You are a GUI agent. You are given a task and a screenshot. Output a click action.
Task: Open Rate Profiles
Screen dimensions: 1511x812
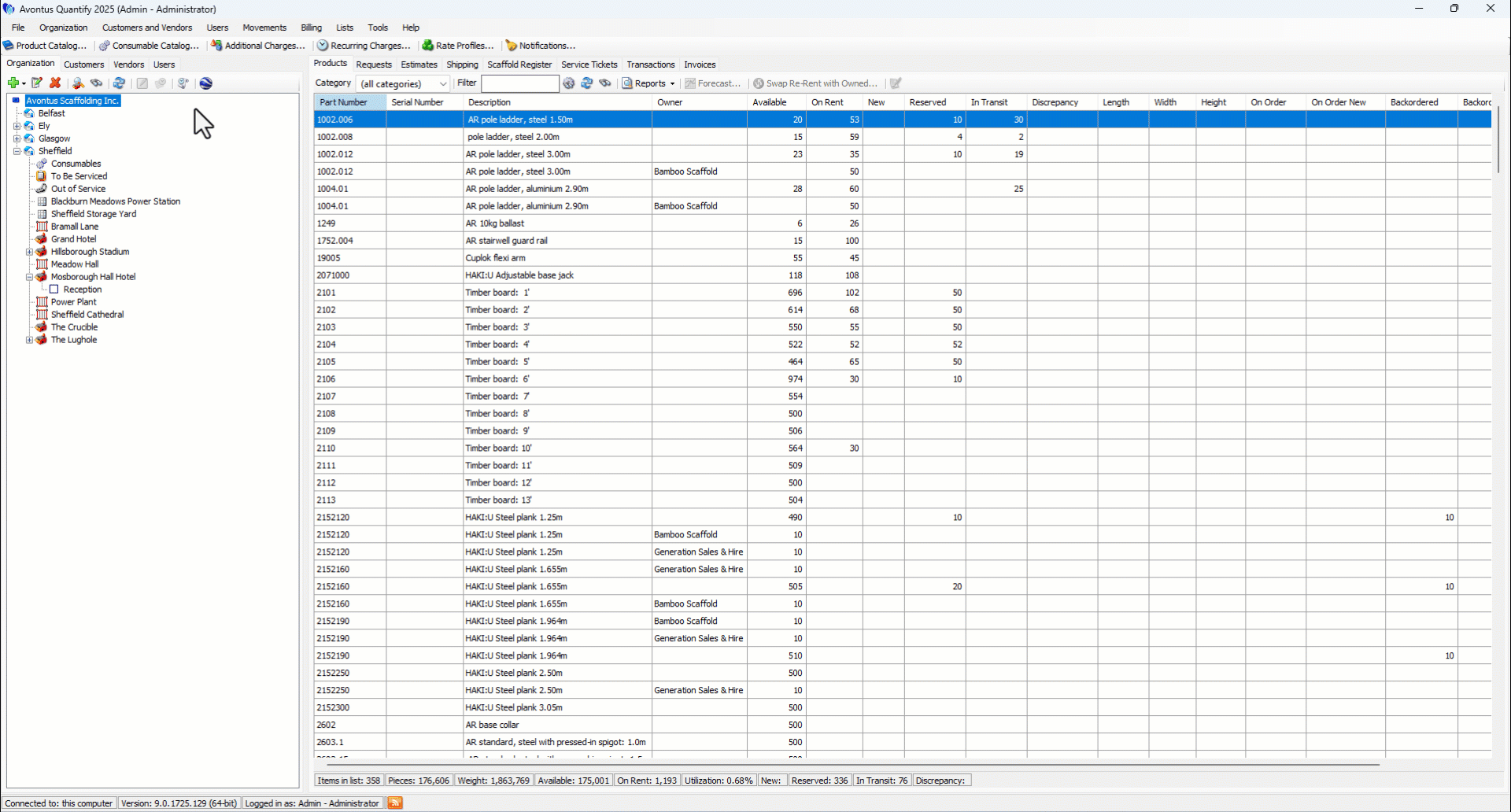pyautogui.click(x=458, y=46)
